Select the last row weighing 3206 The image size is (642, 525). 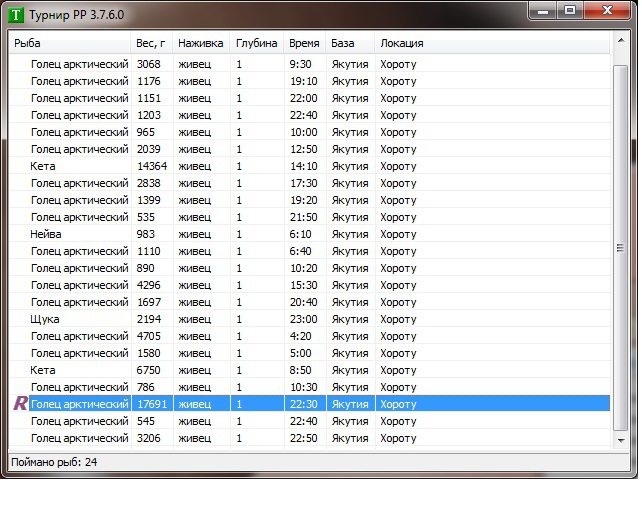click(x=80, y=438)
